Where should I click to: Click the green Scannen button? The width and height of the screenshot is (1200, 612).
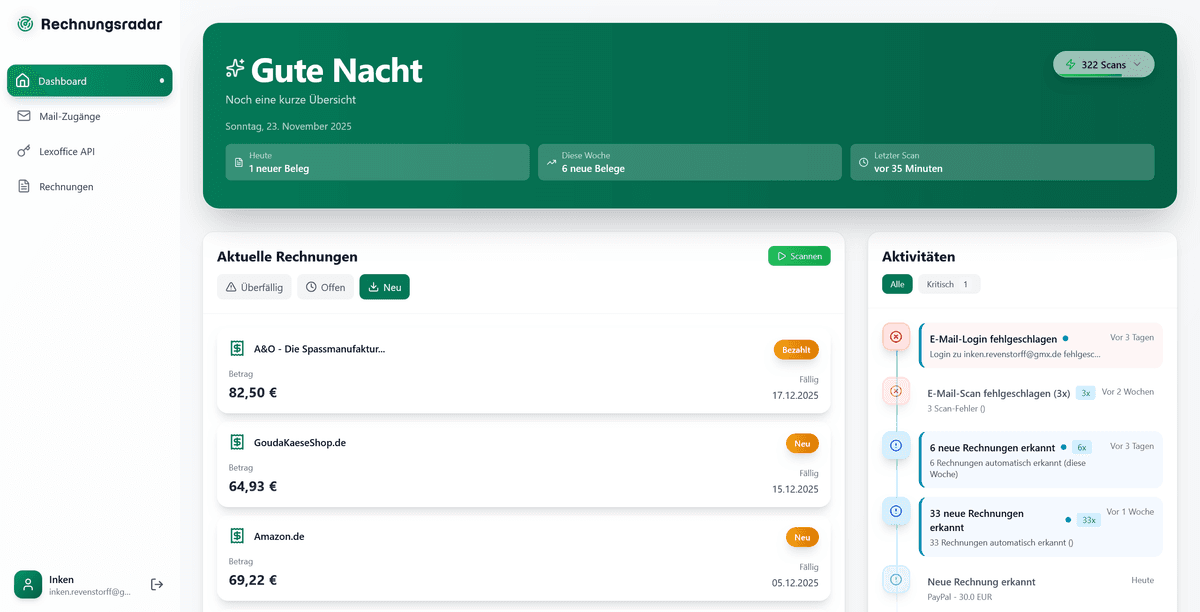(x=798, y=255)
